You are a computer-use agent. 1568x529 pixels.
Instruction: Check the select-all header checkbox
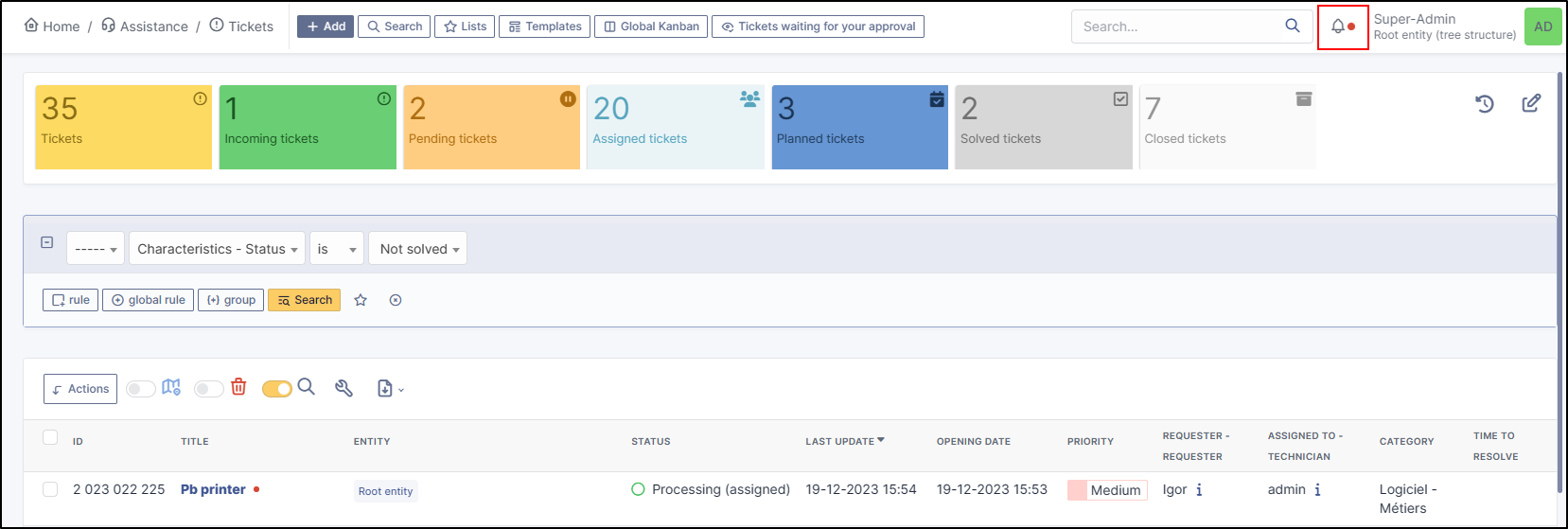[50, 437]
